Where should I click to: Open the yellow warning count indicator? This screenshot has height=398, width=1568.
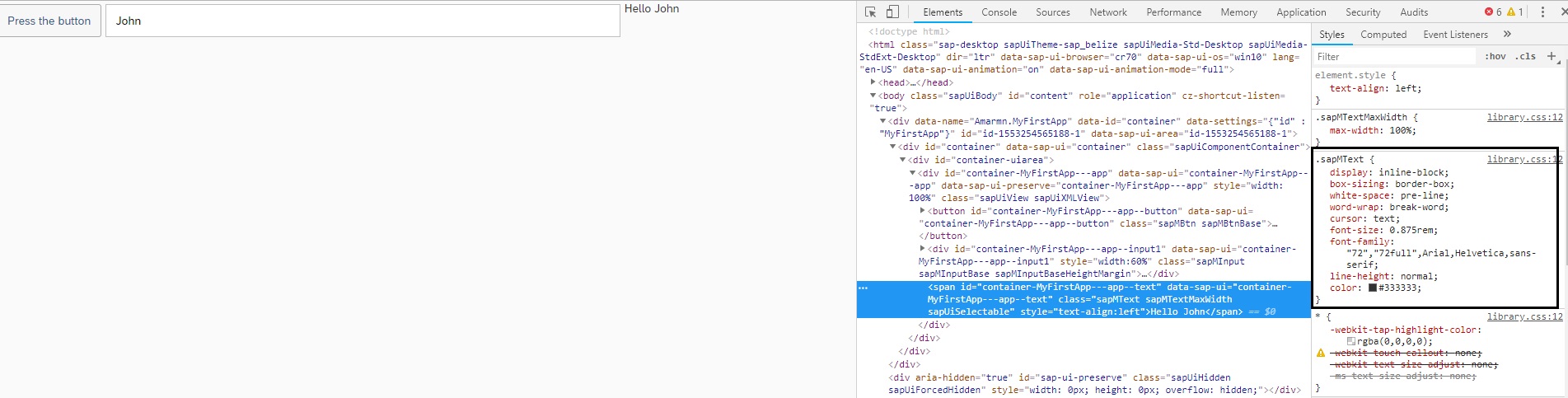point(1515,12)
